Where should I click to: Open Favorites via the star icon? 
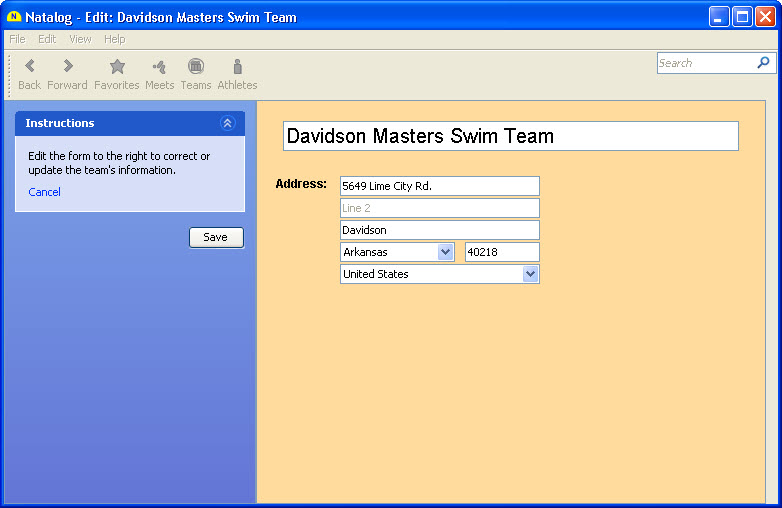pyautogui.click(x=117, y=67)
